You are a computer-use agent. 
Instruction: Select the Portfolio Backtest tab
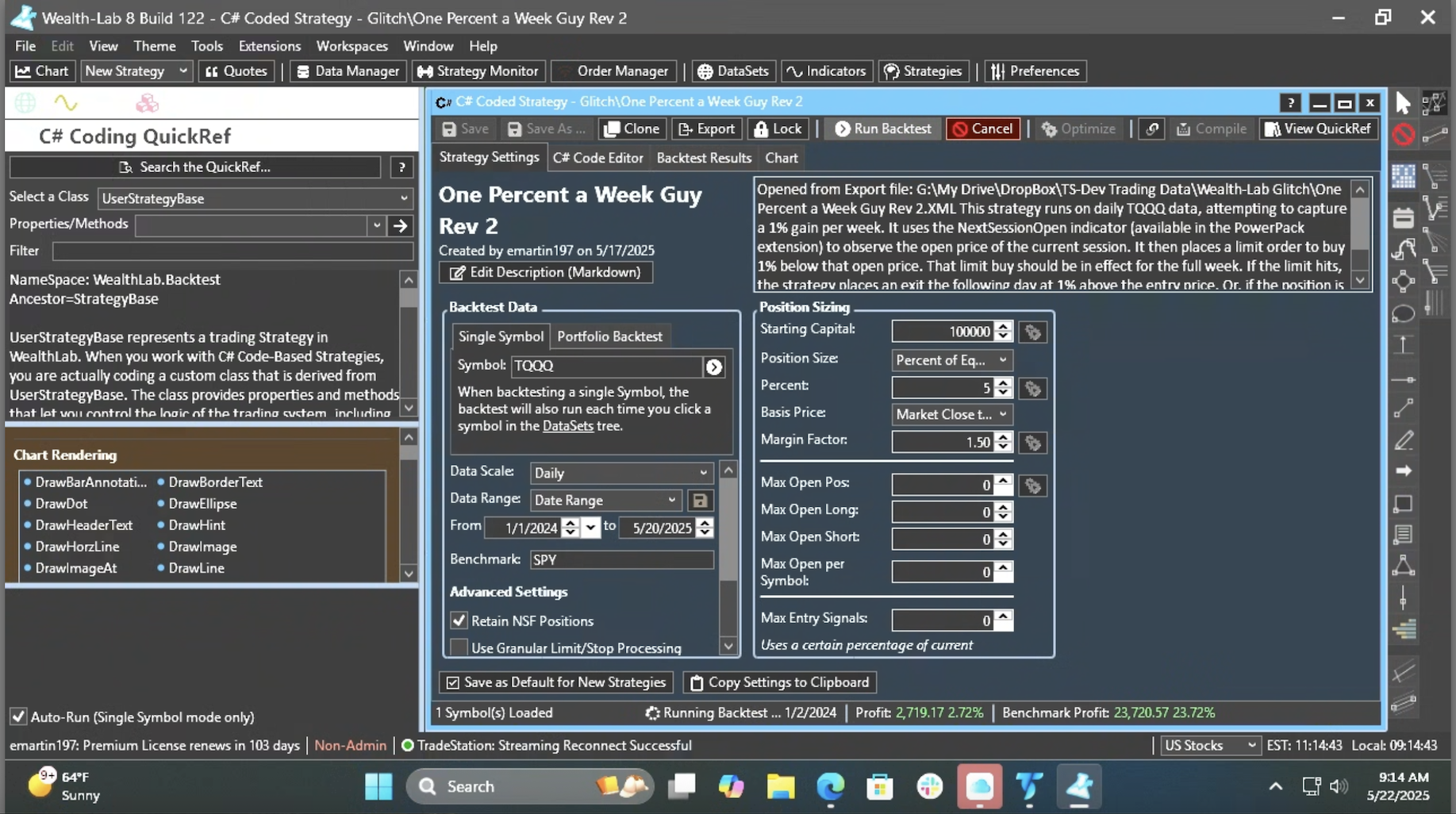pos(609,336)
